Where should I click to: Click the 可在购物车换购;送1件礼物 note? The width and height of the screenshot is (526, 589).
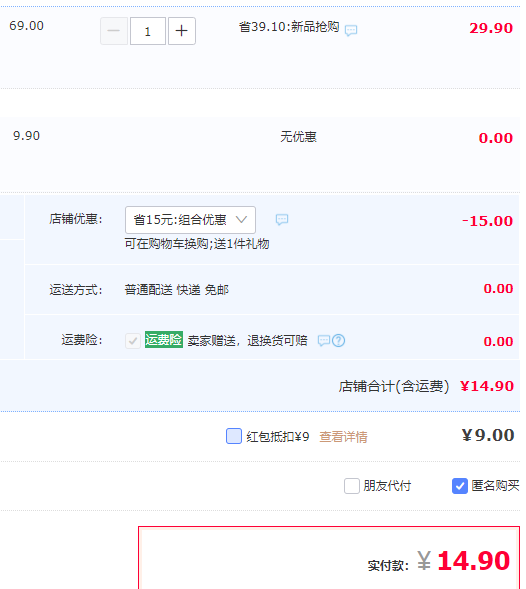tap(197, 244)
